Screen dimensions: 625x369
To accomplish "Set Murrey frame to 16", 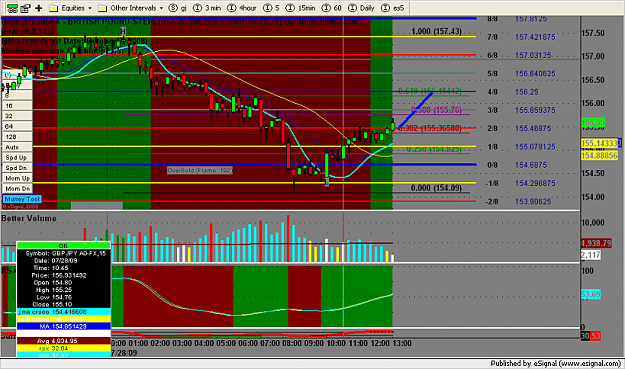I will [x=17, y=106].
